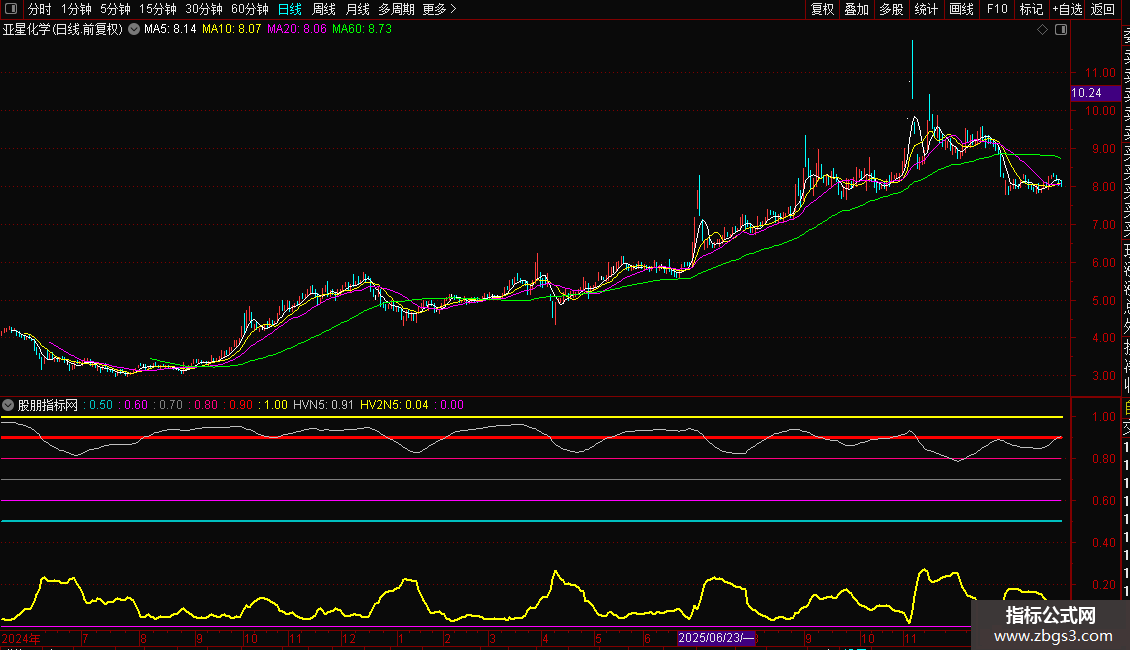Open the 更多 periods expander
This screenshot has height=650, width=1130.
(439, 9)
